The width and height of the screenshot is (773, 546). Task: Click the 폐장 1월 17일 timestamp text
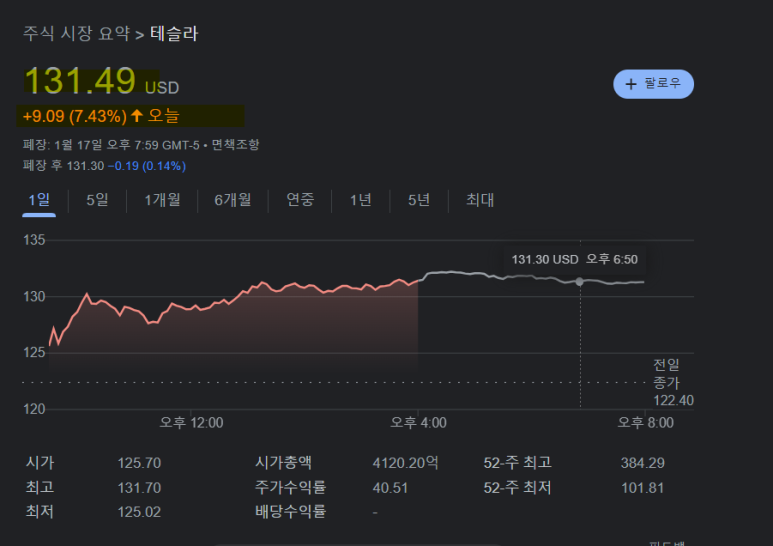(x=111, y=145)
